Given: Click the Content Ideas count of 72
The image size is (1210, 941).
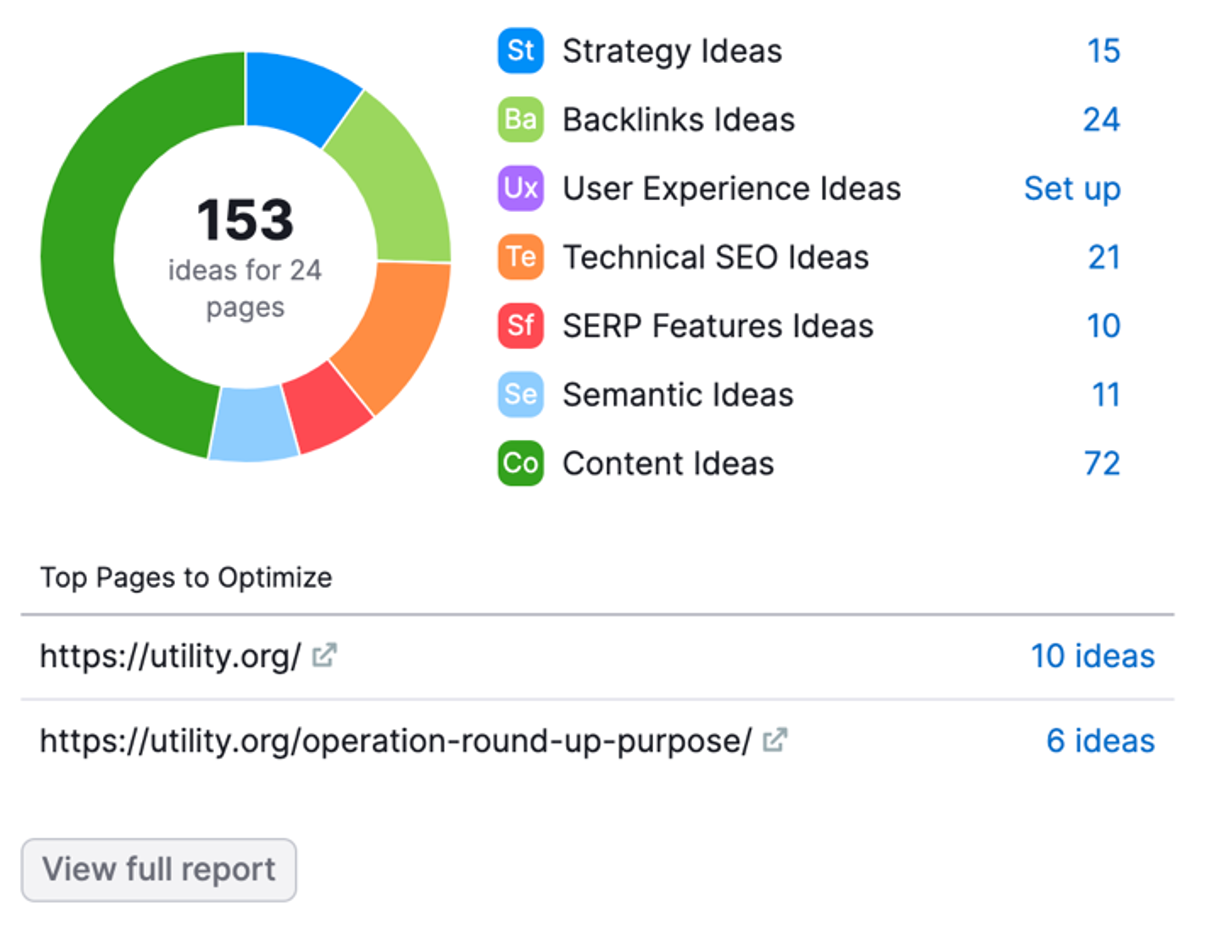Looking at the screenshot, I should [1102, 464].
